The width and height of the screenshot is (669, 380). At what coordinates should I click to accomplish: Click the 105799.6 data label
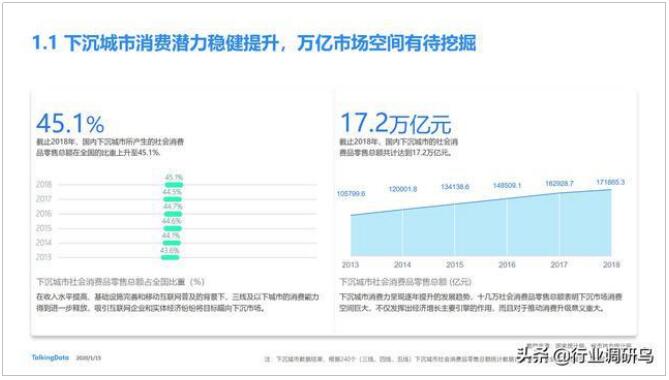[x=351, y=194]
